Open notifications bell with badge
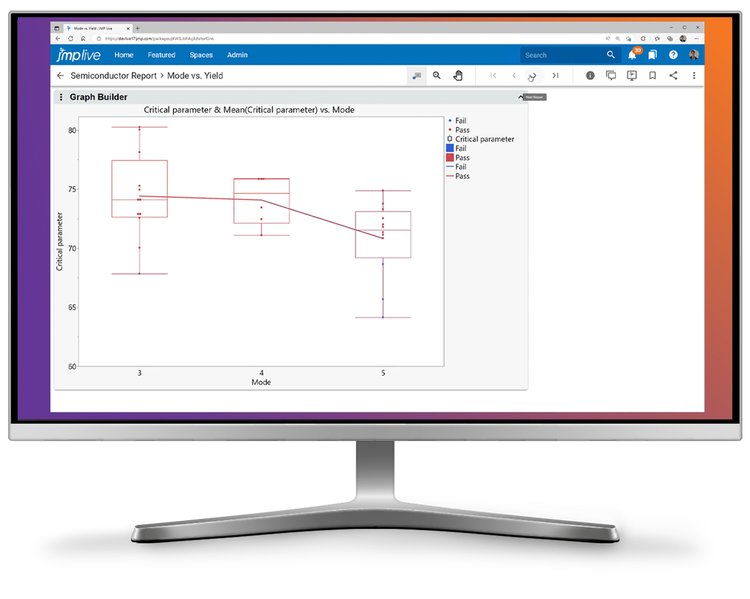750x599 pixels. point(633,54)
